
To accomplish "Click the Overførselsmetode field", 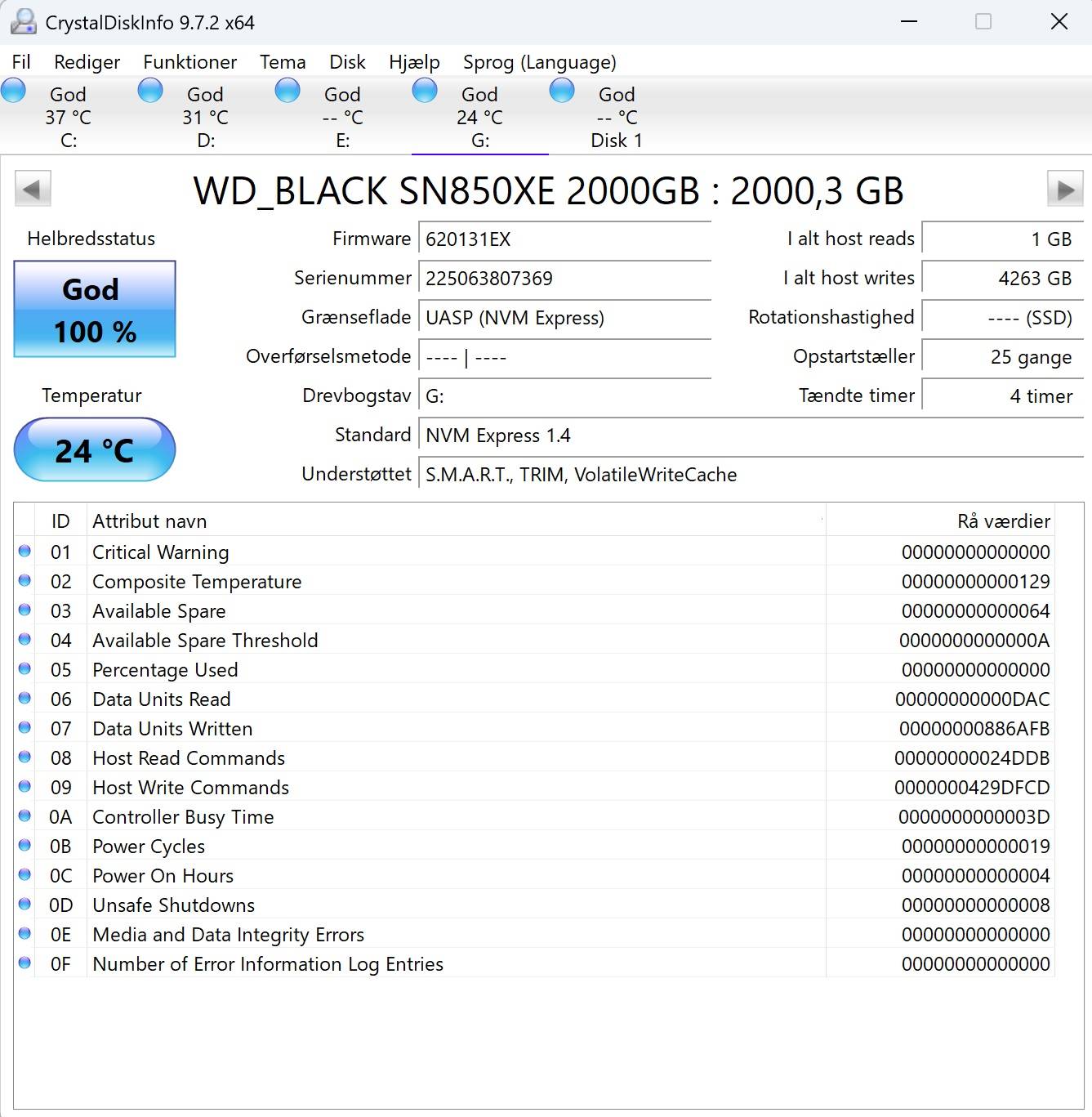I will [564, 357].
